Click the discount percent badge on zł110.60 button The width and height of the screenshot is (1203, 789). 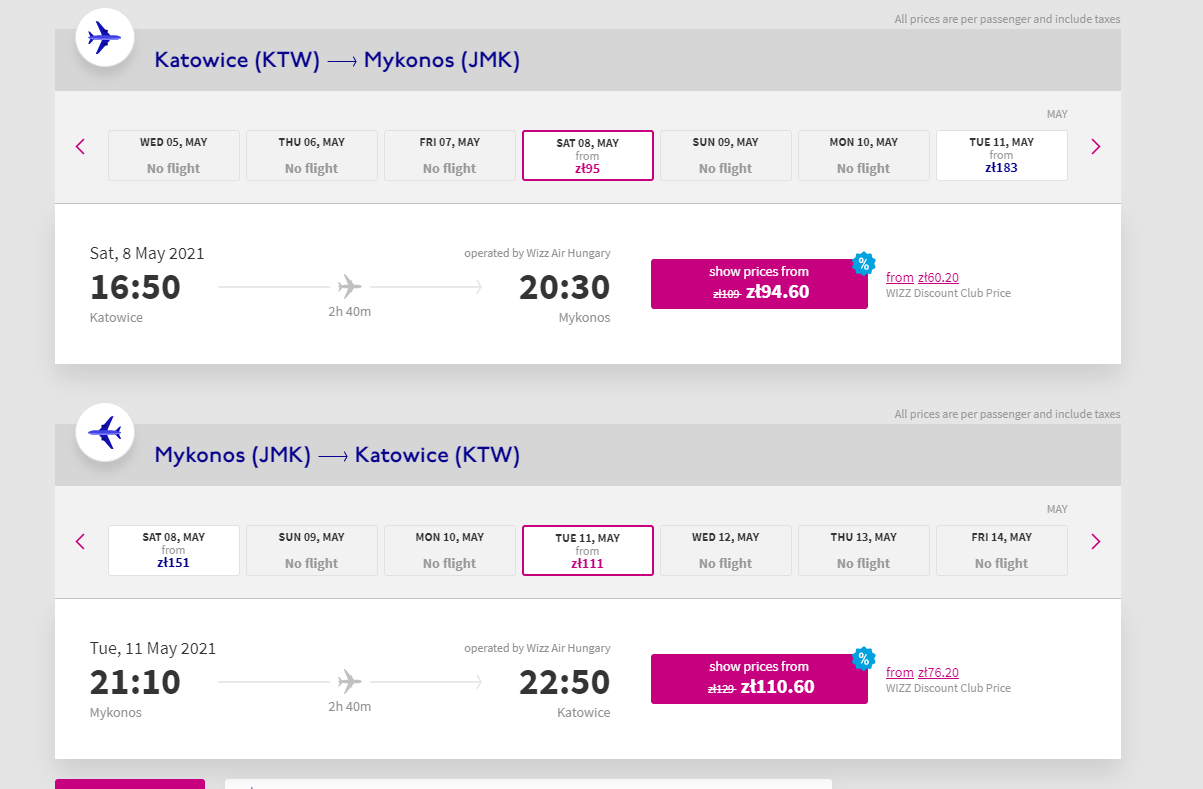tap(863, 659)
